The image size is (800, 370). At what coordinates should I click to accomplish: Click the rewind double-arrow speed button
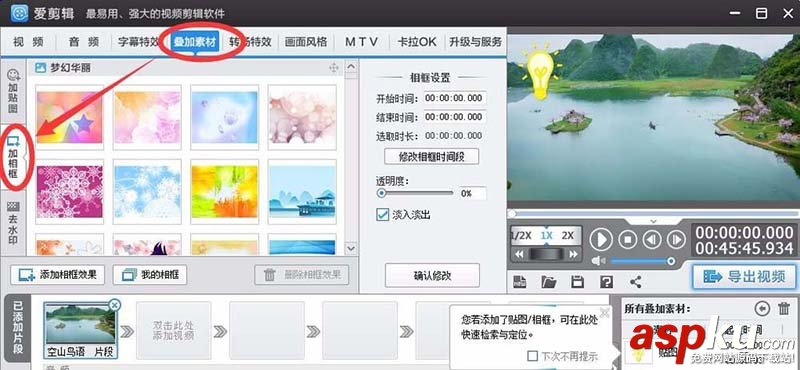coord(519,254)
